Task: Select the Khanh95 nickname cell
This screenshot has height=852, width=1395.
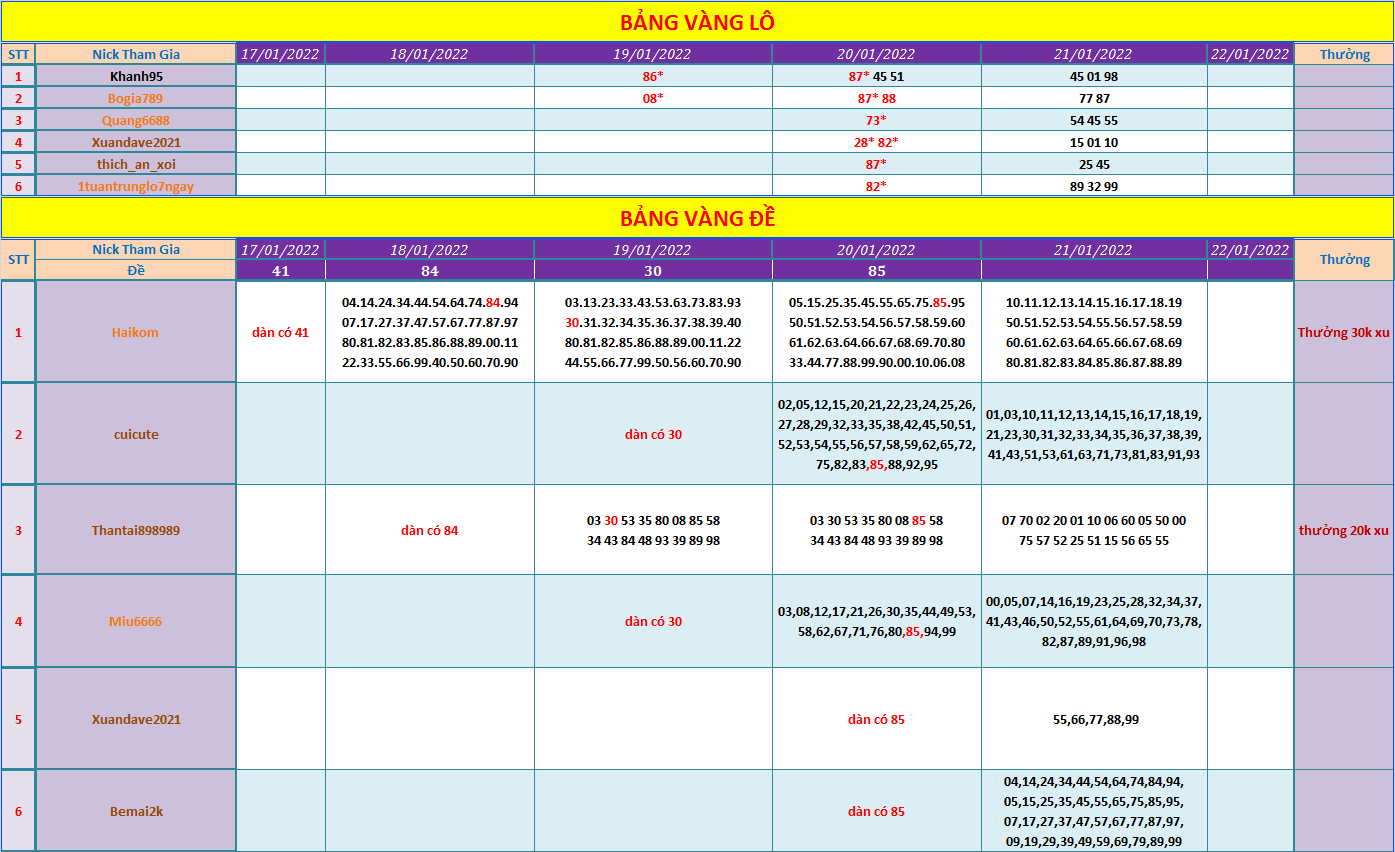Action: [x=136, y=76]
